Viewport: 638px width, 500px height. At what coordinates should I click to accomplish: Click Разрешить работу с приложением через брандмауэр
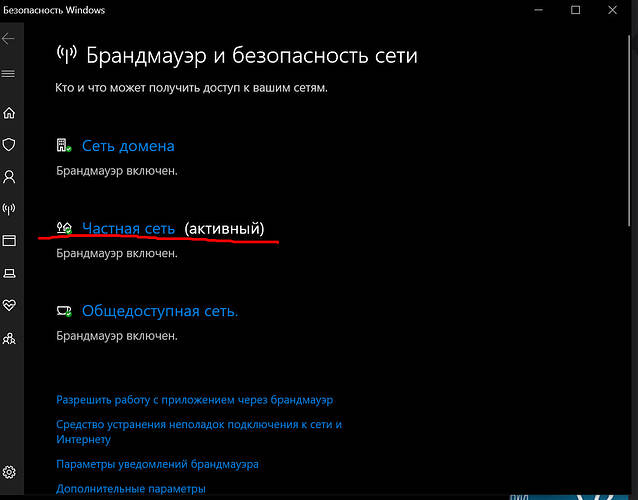[194, 400]
